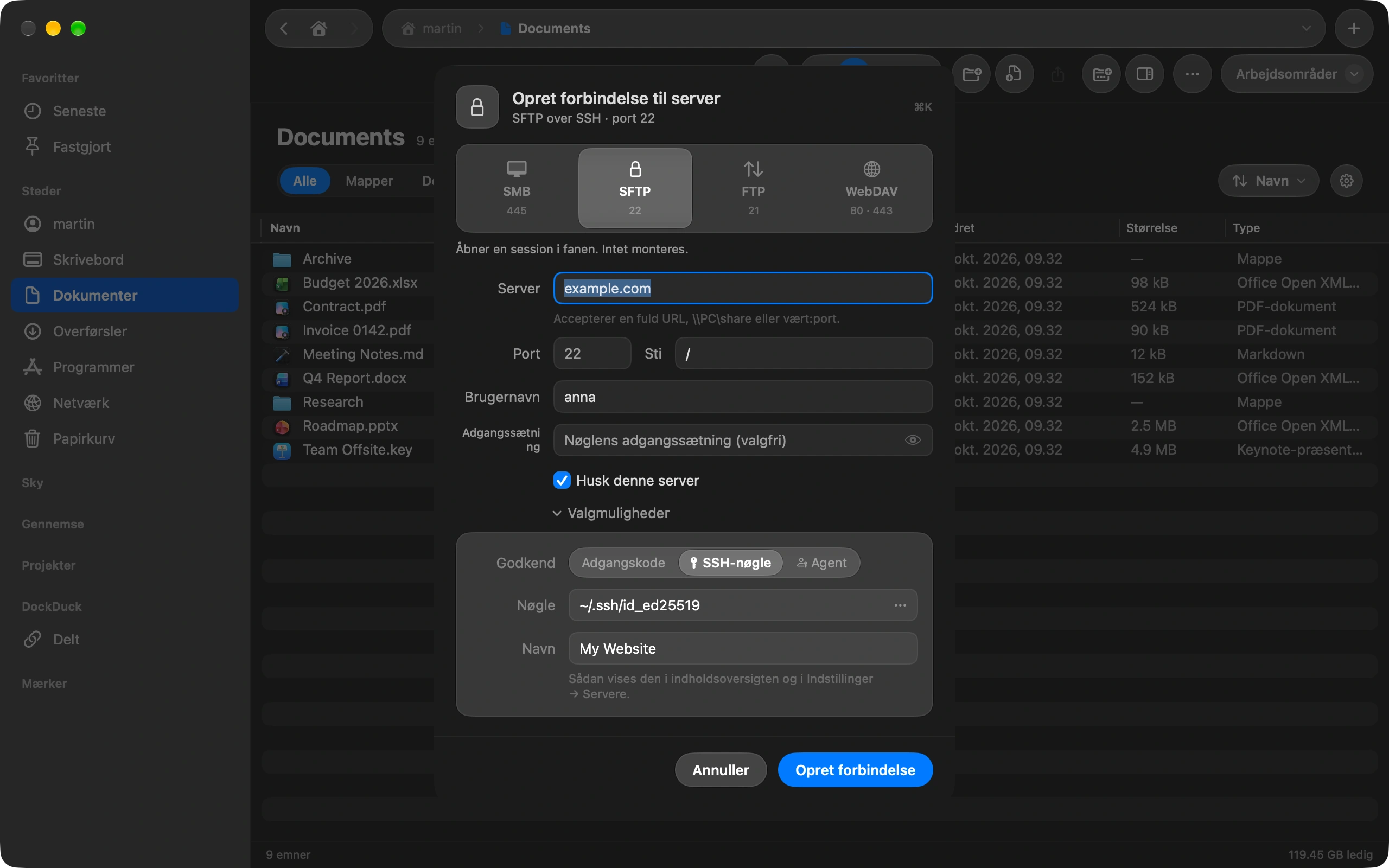1389x868 pixels.
Task: Select the WebDAV protocol option
Action: [x=871, y=188]
